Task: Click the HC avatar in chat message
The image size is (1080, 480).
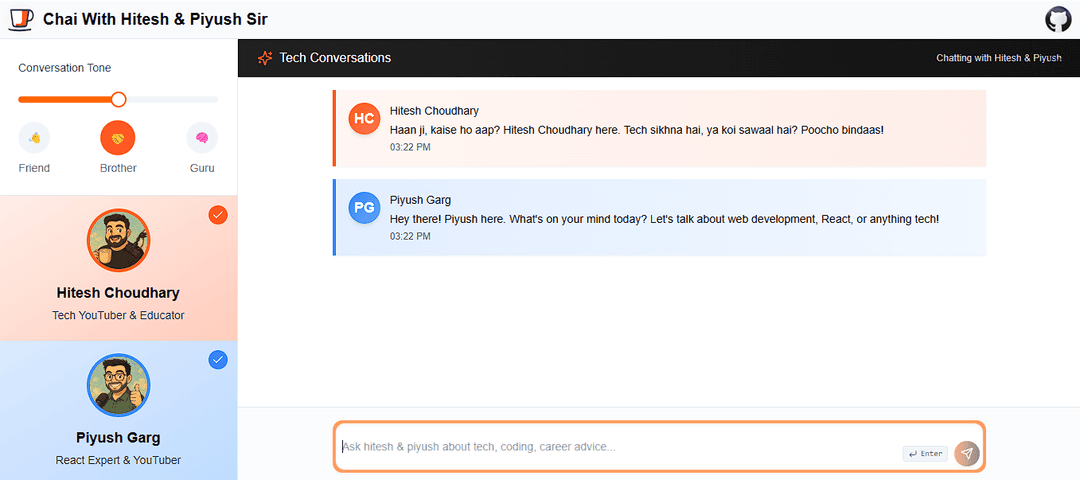Action: click(364, 118)
